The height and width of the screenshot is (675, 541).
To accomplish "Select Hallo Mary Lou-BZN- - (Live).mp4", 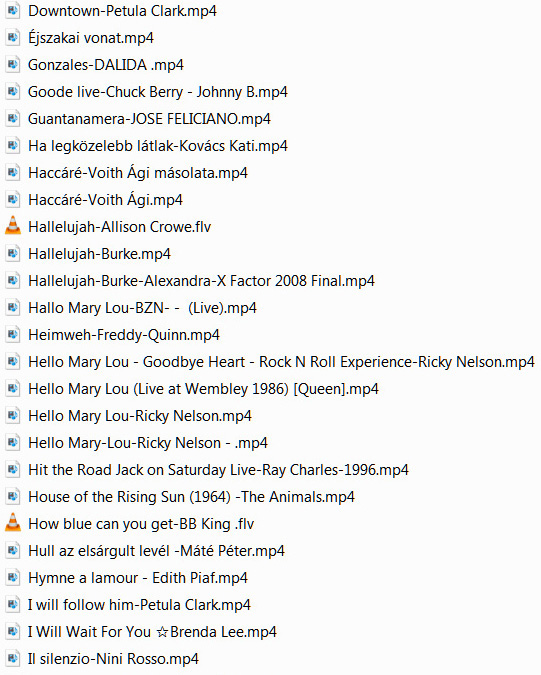I will click(x=142, y=308).
